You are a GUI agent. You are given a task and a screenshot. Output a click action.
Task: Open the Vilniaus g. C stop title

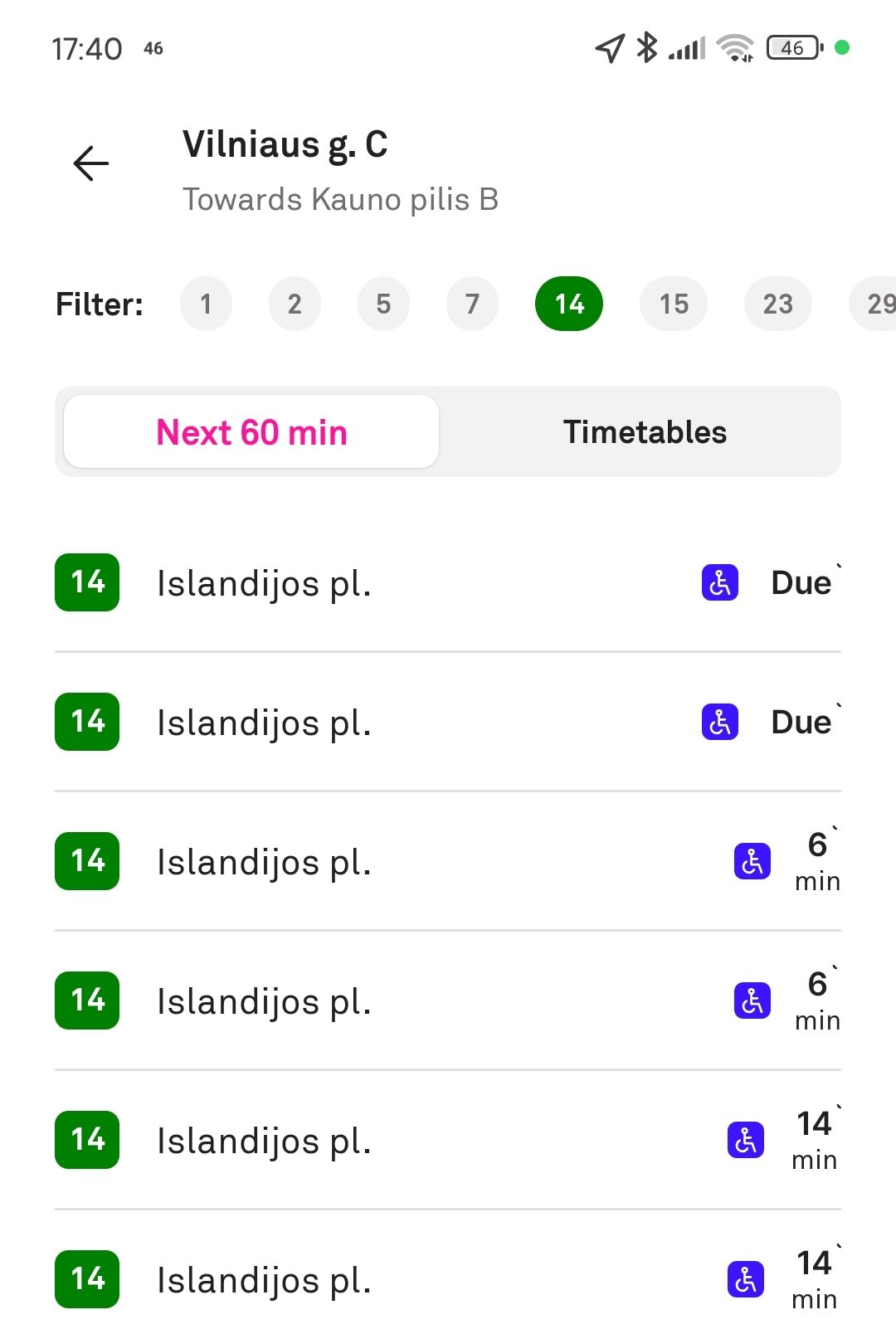click(285, 144)
